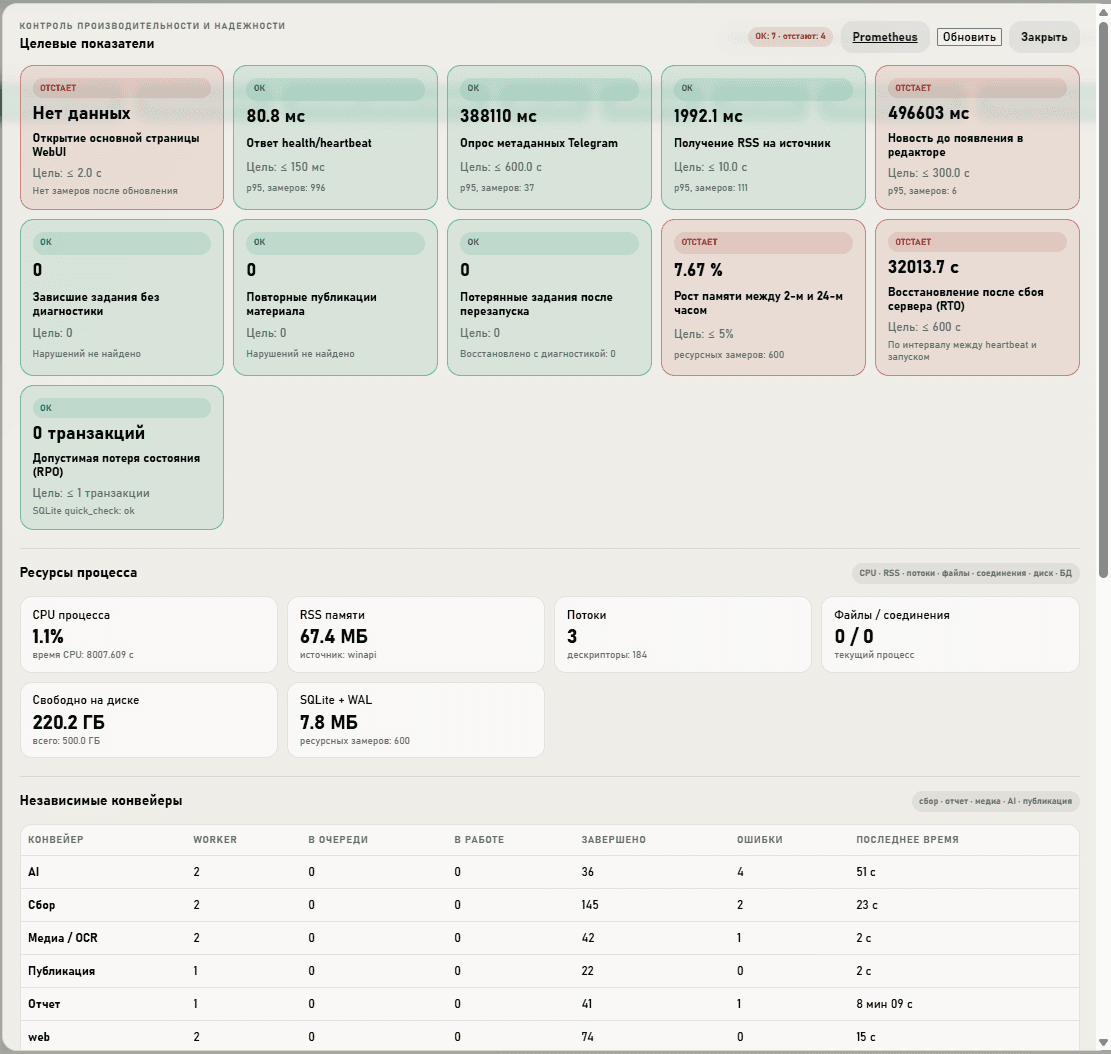The width and height of the screenshot is (1111, 1054).
Task: Click the 32013.7 с recovery time value
Action: [x=923, y=267]
